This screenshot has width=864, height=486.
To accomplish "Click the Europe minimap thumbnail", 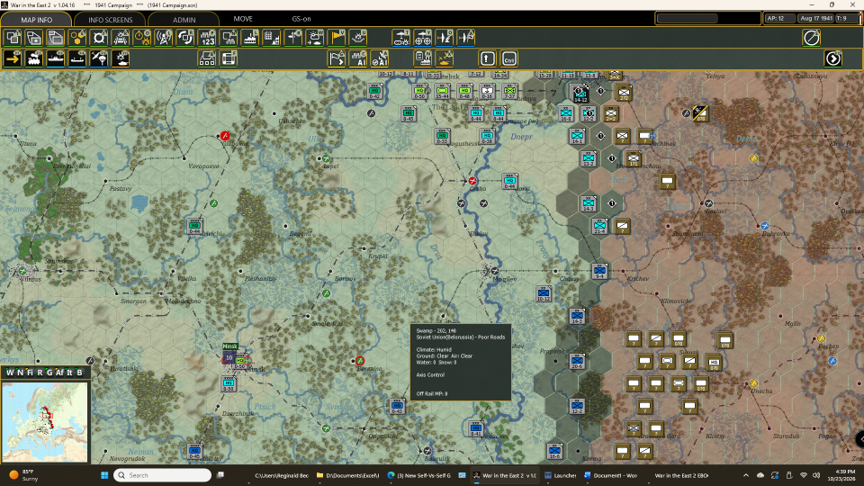I will tap(45, 422).
